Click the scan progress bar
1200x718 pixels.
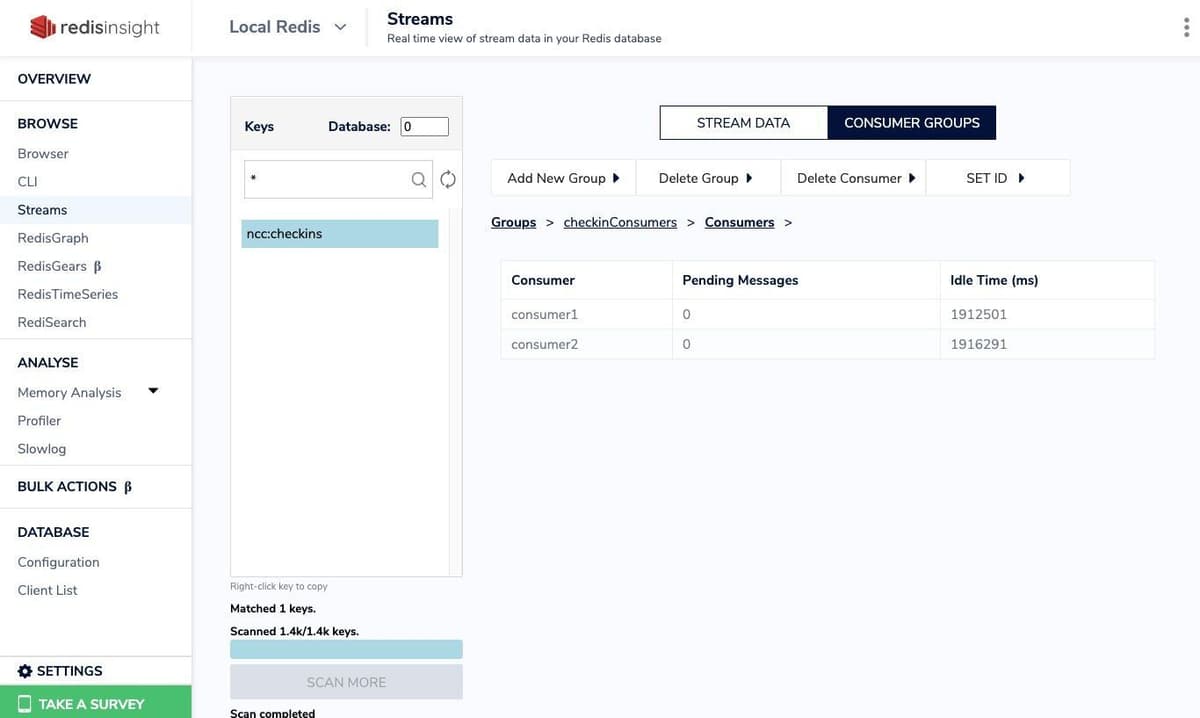pyautogui.click(x=346, y=649)
